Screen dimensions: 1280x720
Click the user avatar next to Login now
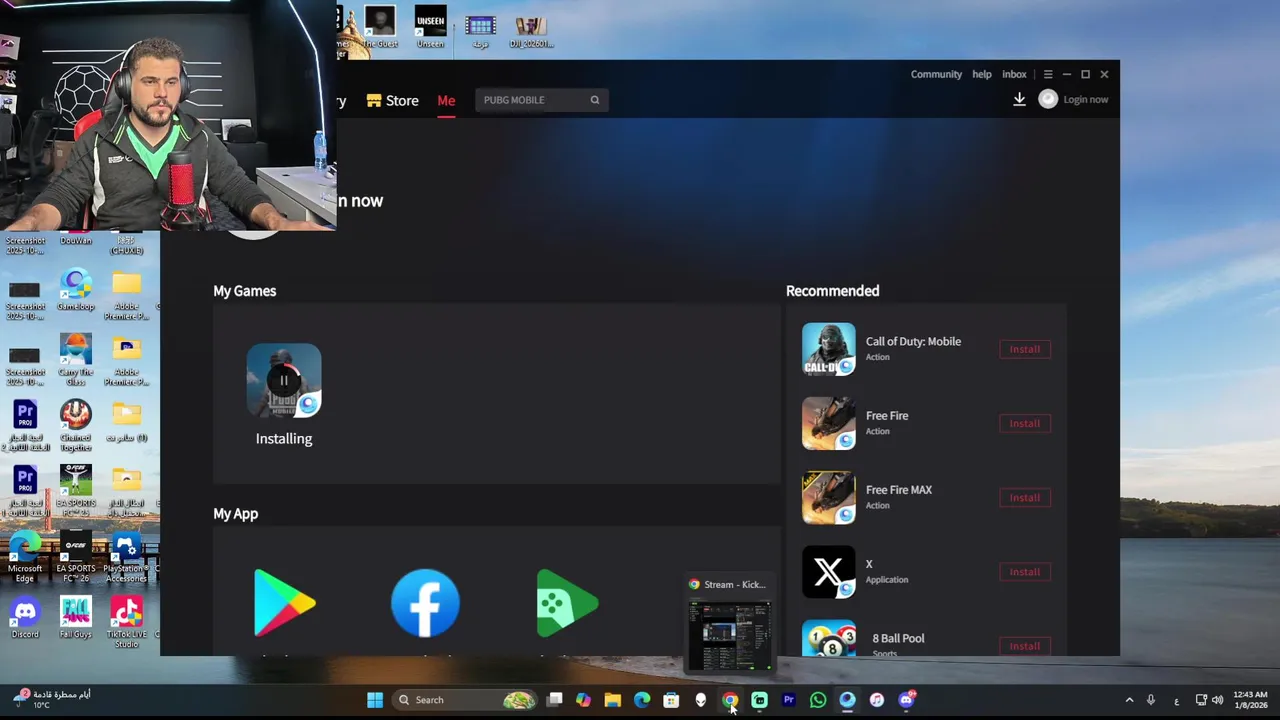coord(1048,99)
